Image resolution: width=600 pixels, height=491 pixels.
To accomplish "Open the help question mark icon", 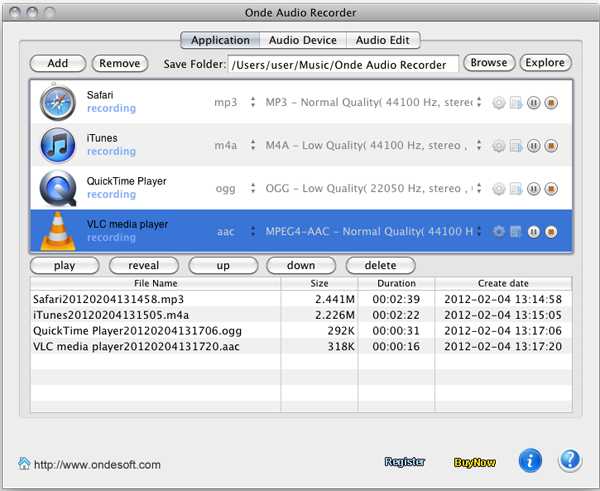I will 569,461.
